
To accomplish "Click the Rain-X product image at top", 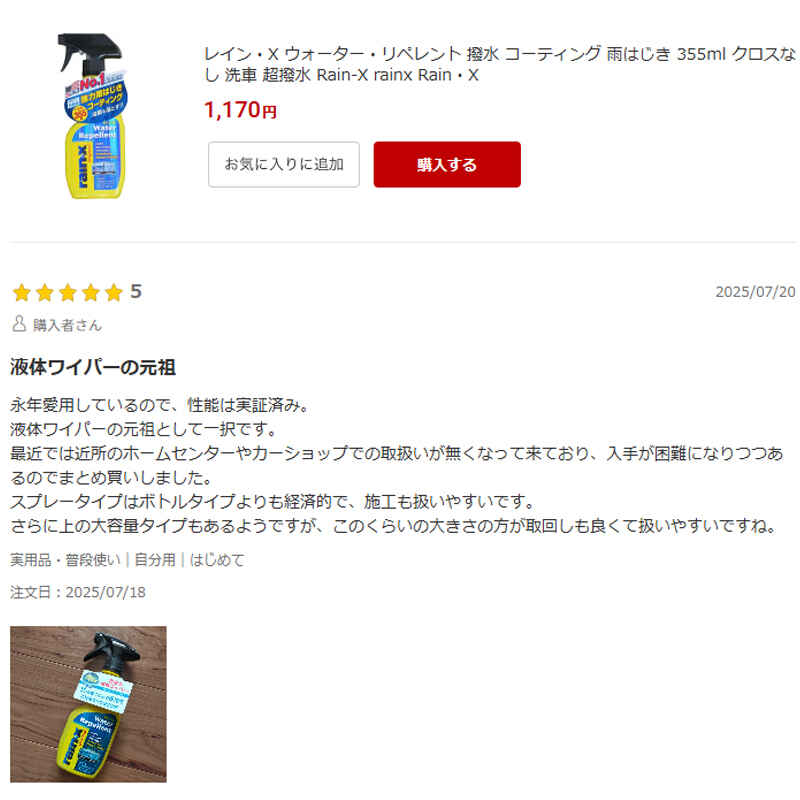I will pos(92,116).
